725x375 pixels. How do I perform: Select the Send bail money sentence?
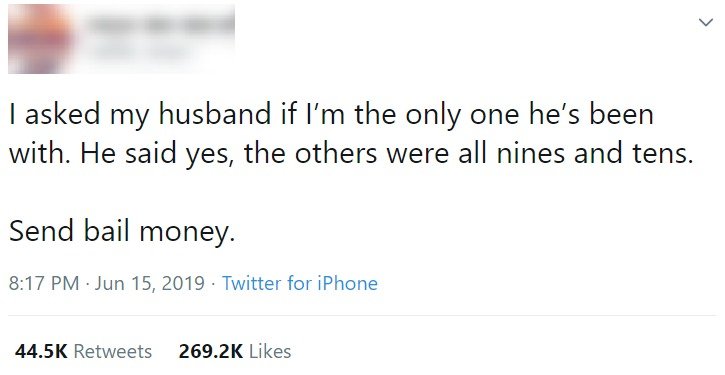pyautogui.click(x=122, y=231)
